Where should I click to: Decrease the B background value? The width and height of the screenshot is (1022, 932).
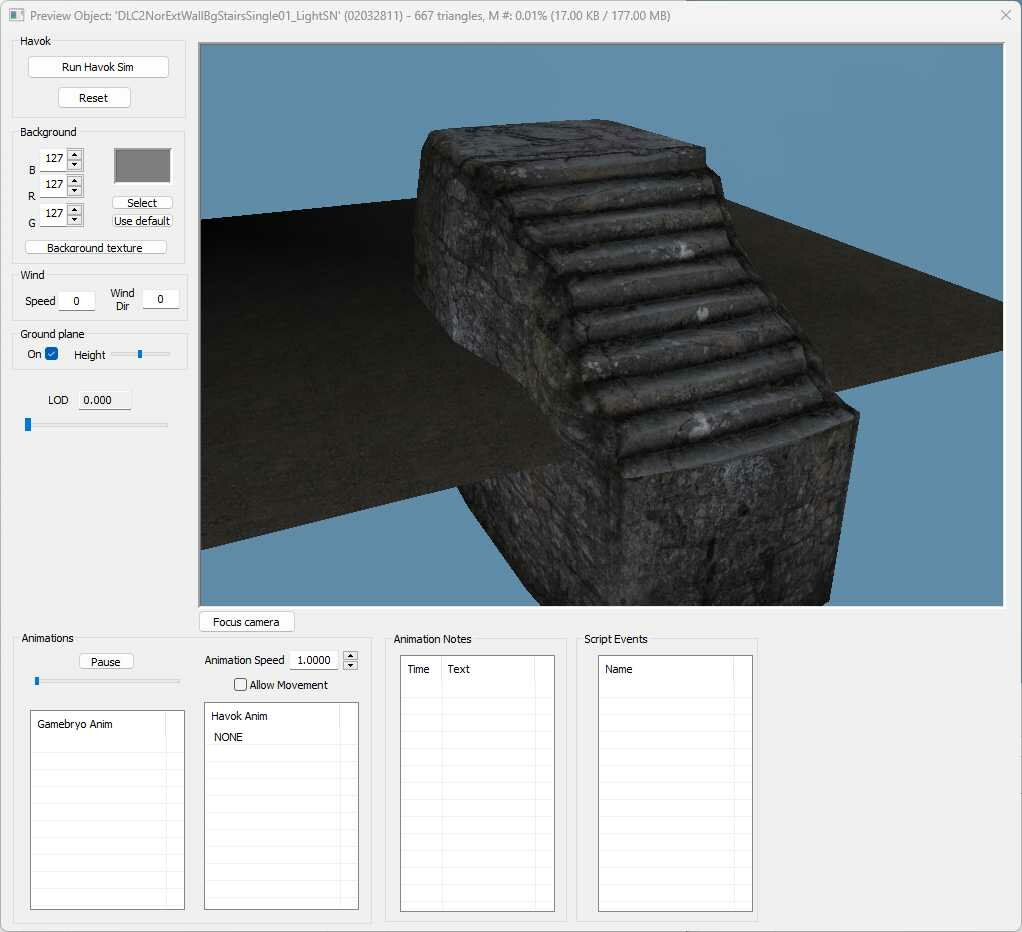click(75, 164)
